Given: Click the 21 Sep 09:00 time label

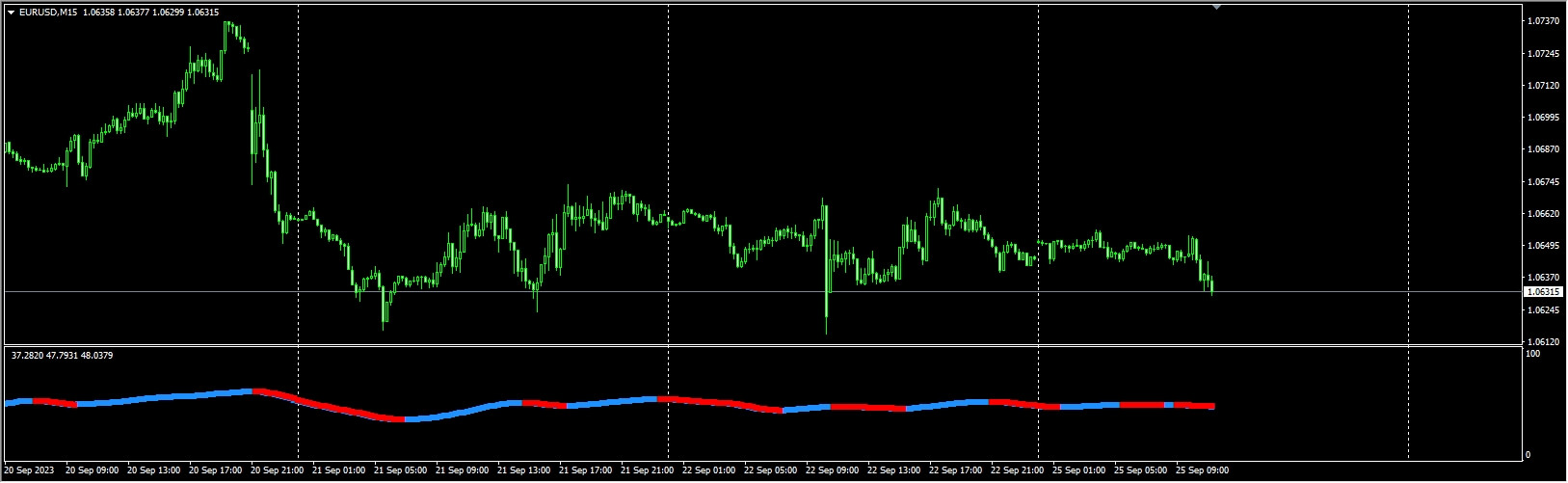Looking at the screenshot, I should [463, 470].
